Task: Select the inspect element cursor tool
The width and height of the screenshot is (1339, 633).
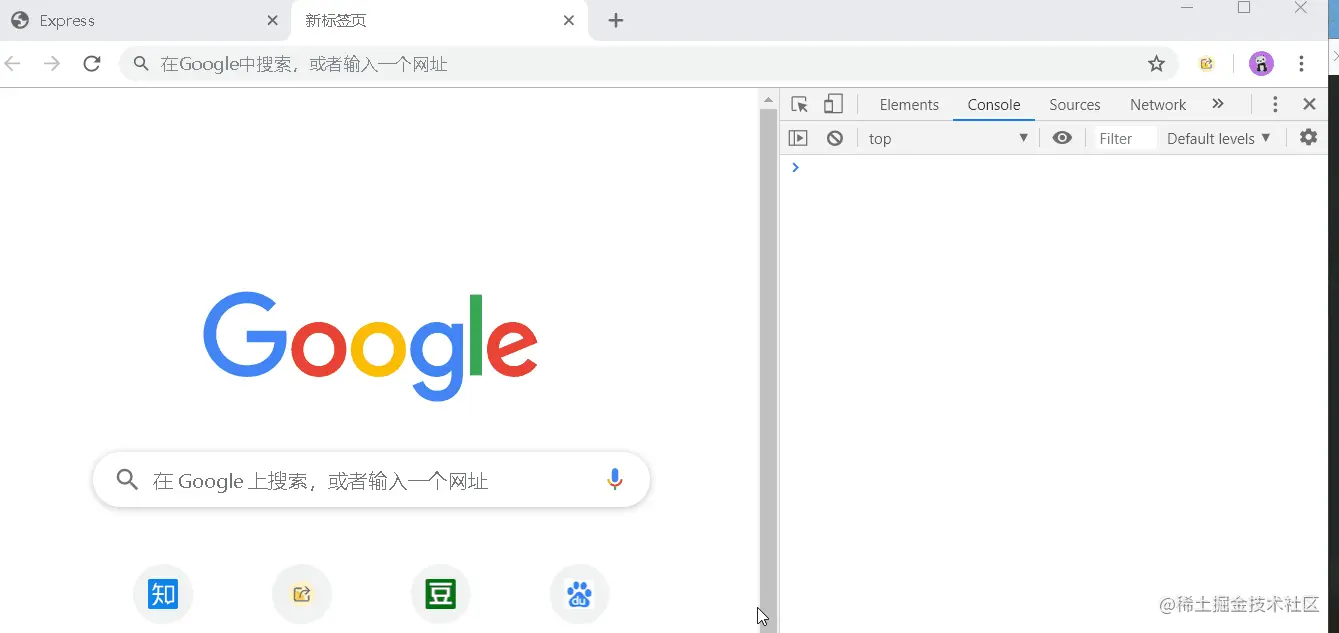Action: pyautogui.click(x=799, y=104)
